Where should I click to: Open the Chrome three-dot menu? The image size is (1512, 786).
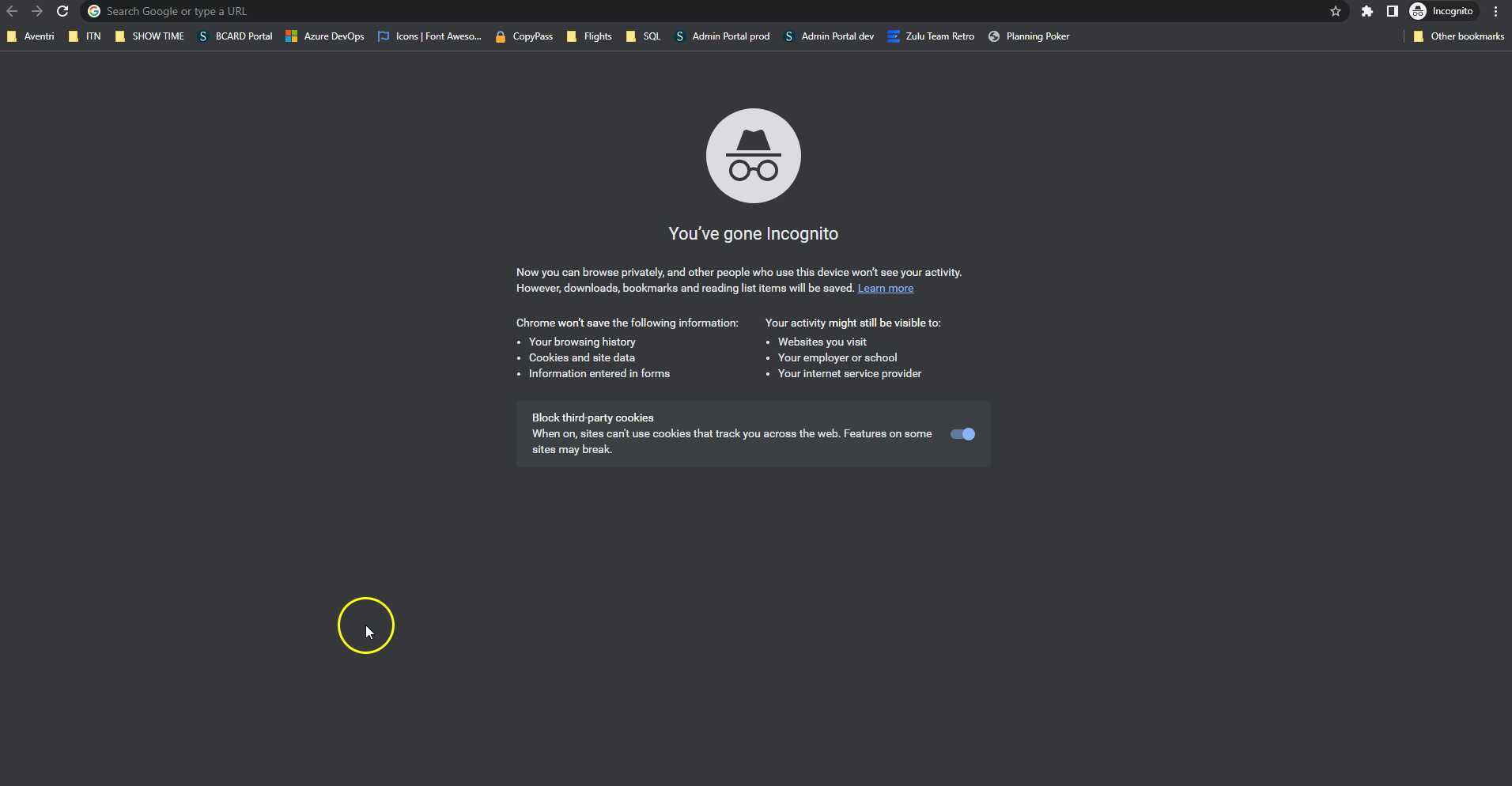[1496, 11]
